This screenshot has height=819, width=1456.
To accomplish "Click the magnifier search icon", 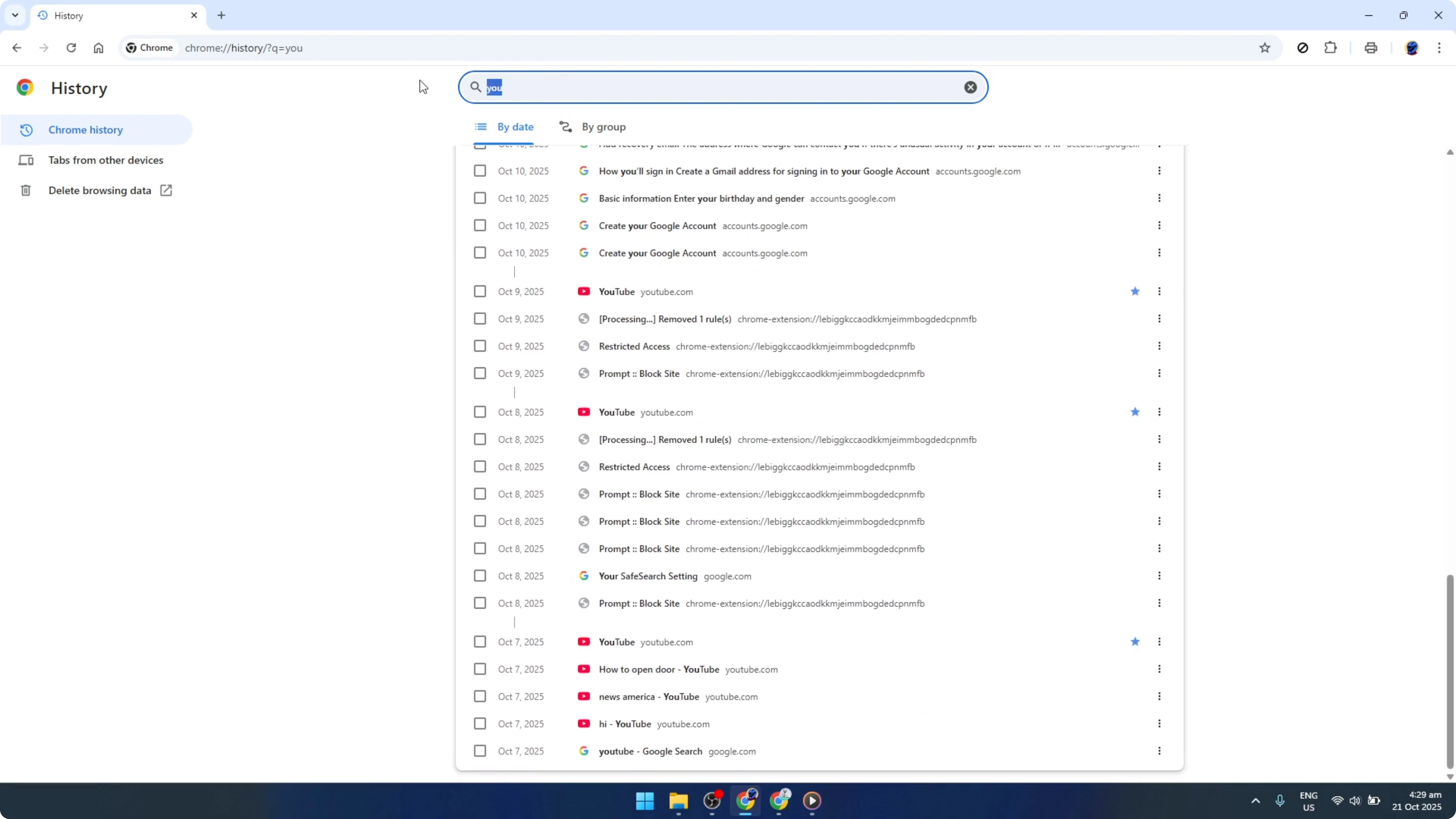I will point(476,87).
